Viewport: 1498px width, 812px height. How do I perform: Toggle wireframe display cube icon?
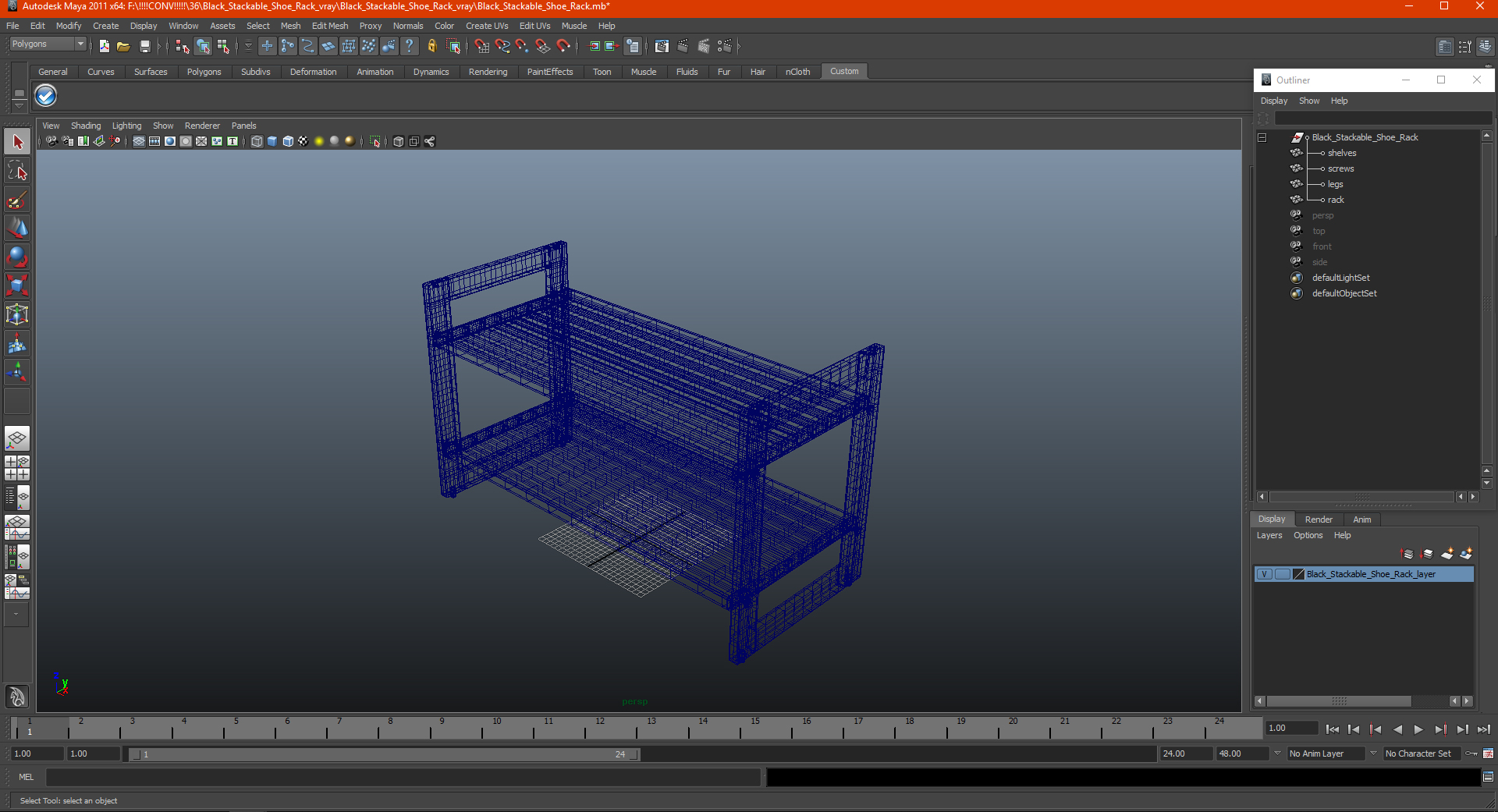pos(257,141)
